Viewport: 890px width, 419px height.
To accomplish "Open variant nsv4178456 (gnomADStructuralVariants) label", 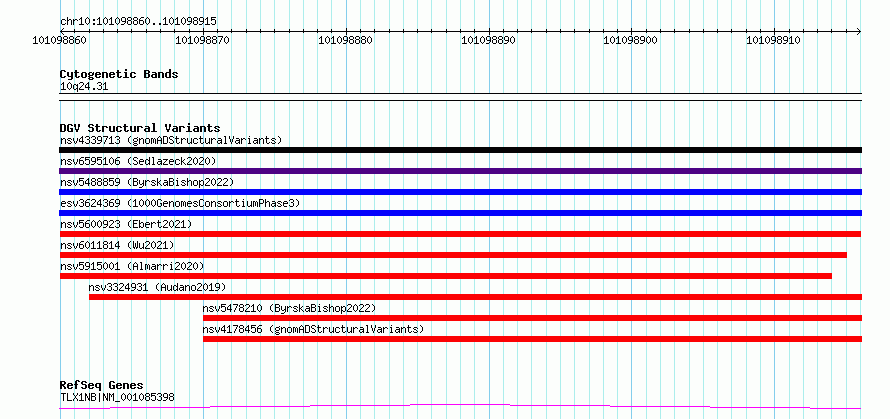I will [313, 329].
